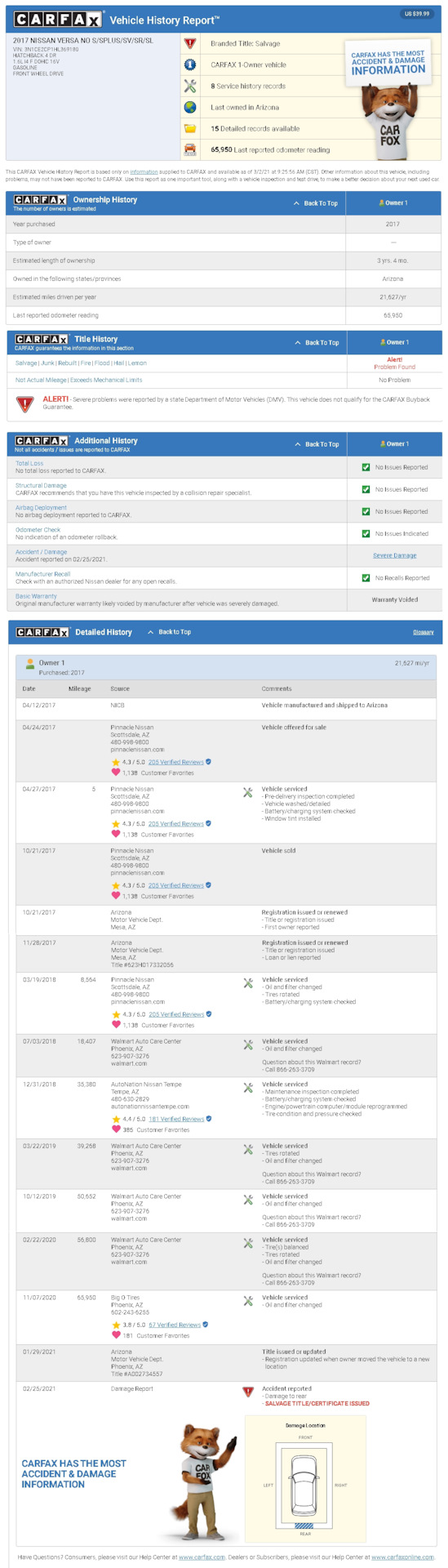Screen dimensions: 448x1568
Task: Select Owner 1 column header in Additional History
Action: (393, 444)
